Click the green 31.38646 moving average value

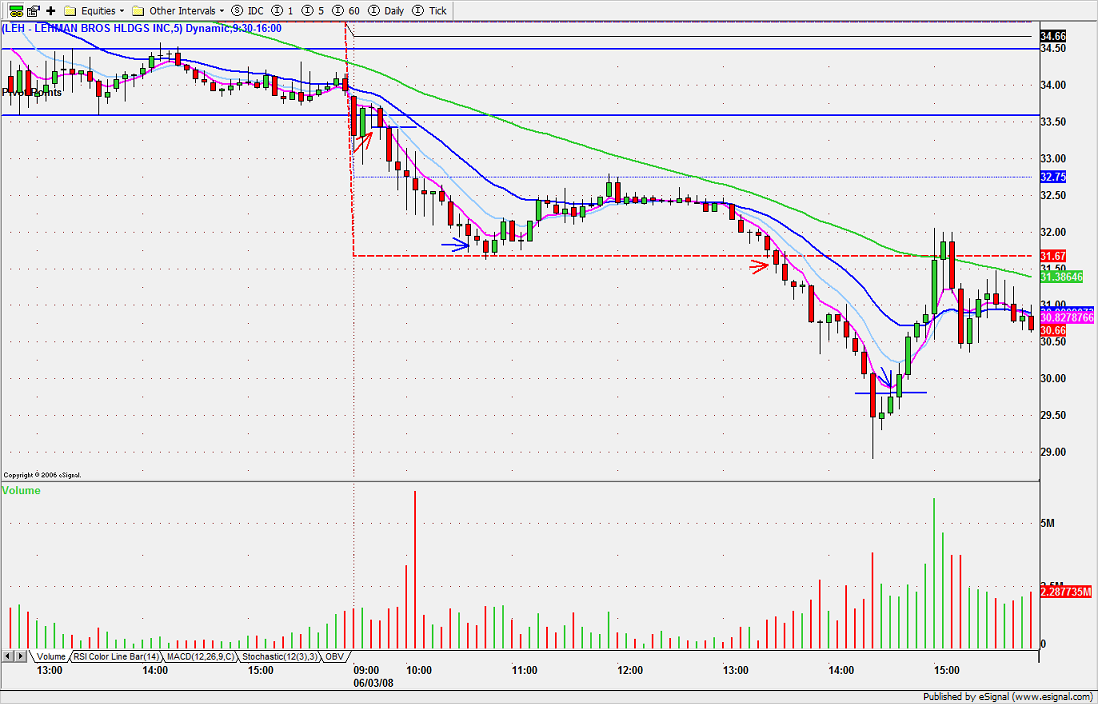point(1062,277)
